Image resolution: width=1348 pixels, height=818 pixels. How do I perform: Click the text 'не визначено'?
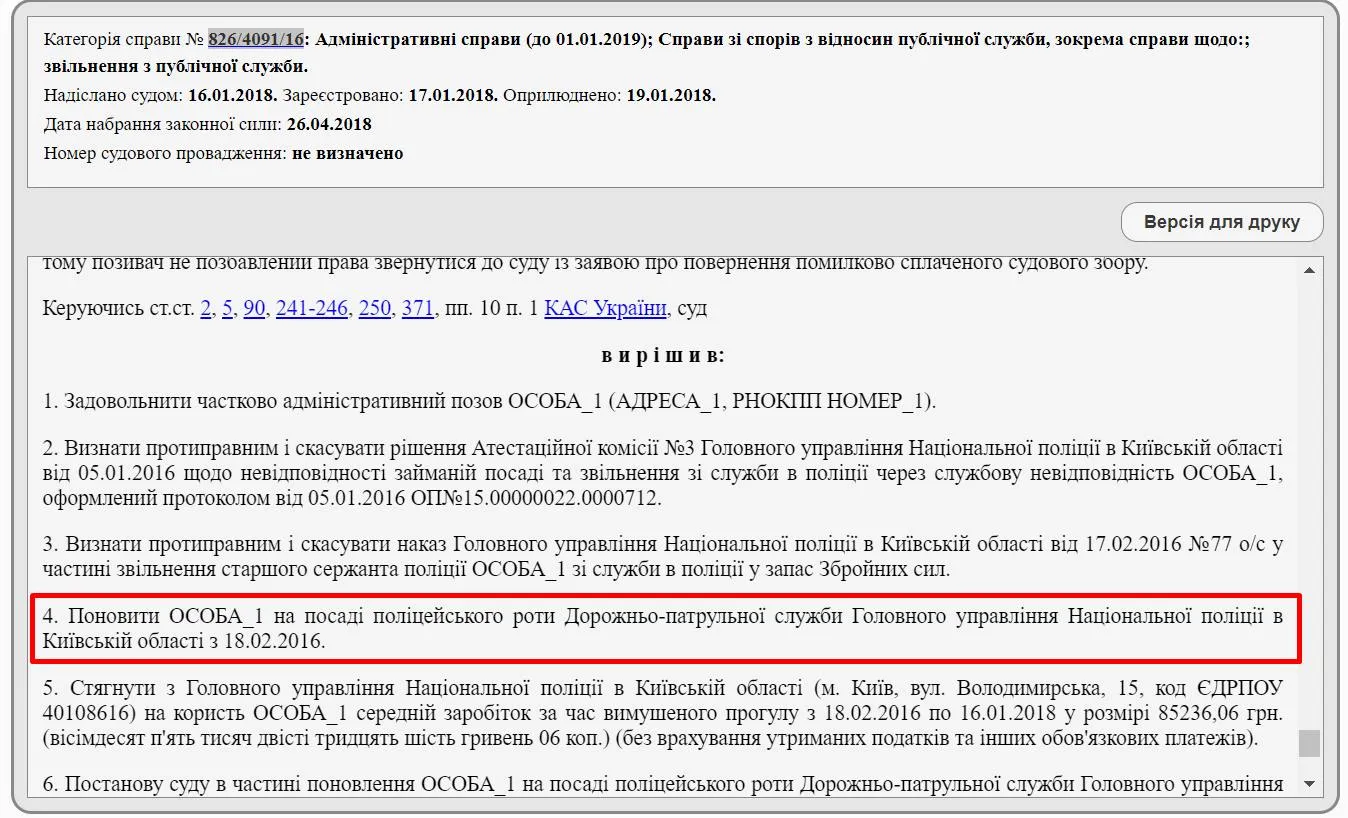(347, 153)
